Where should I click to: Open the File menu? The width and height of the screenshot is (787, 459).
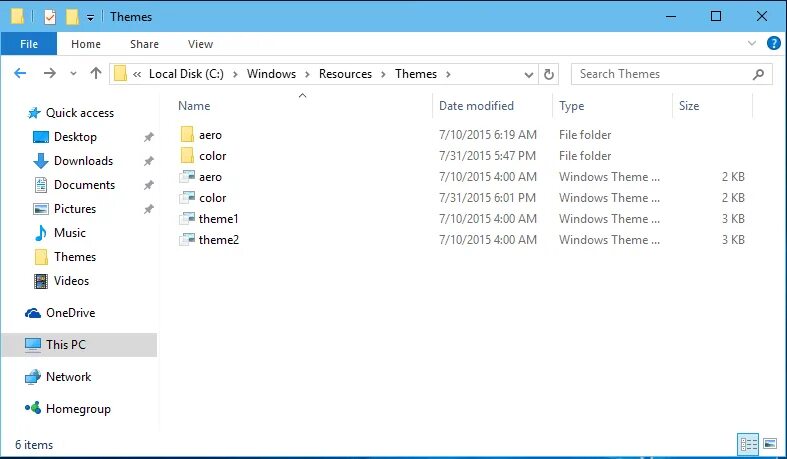[x=29, y=44]
